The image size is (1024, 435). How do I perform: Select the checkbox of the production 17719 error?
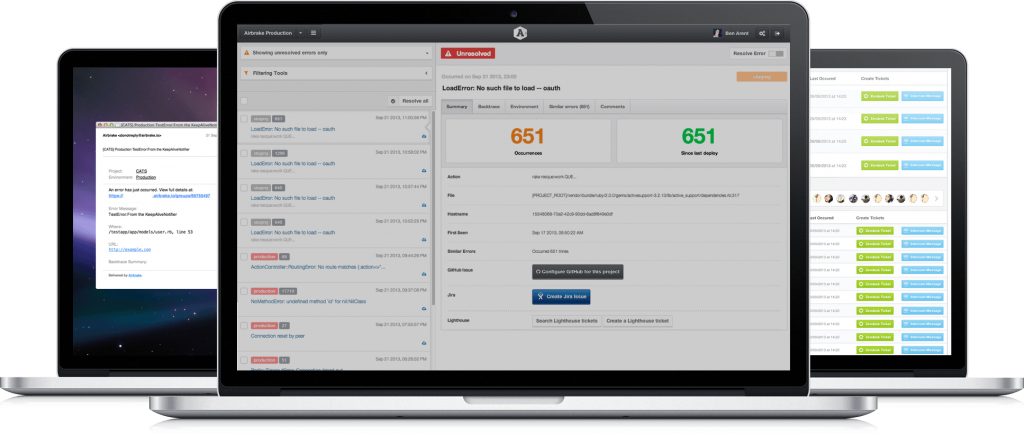[244, 291]
